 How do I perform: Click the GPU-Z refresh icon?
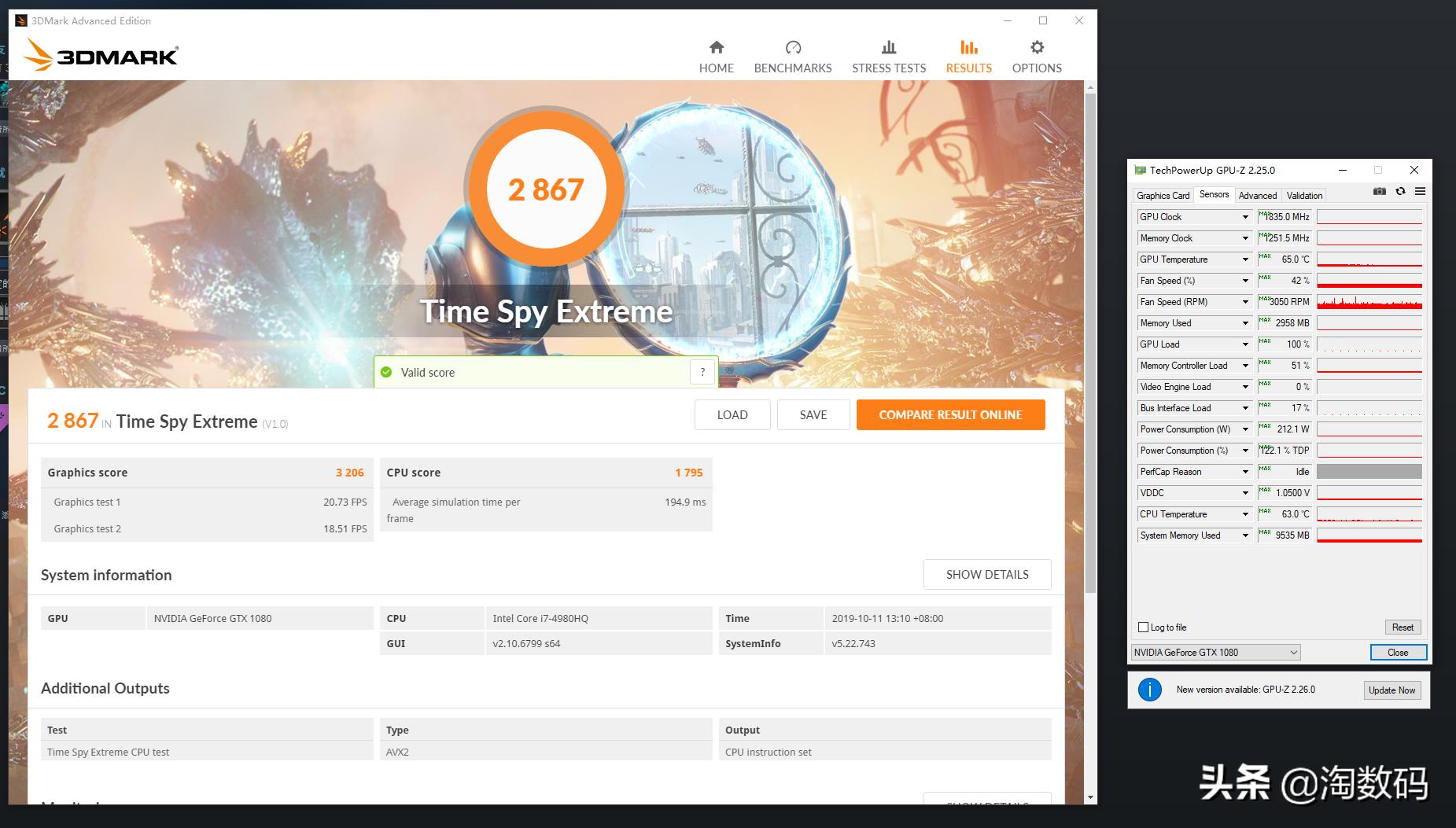coord(1400,191)
